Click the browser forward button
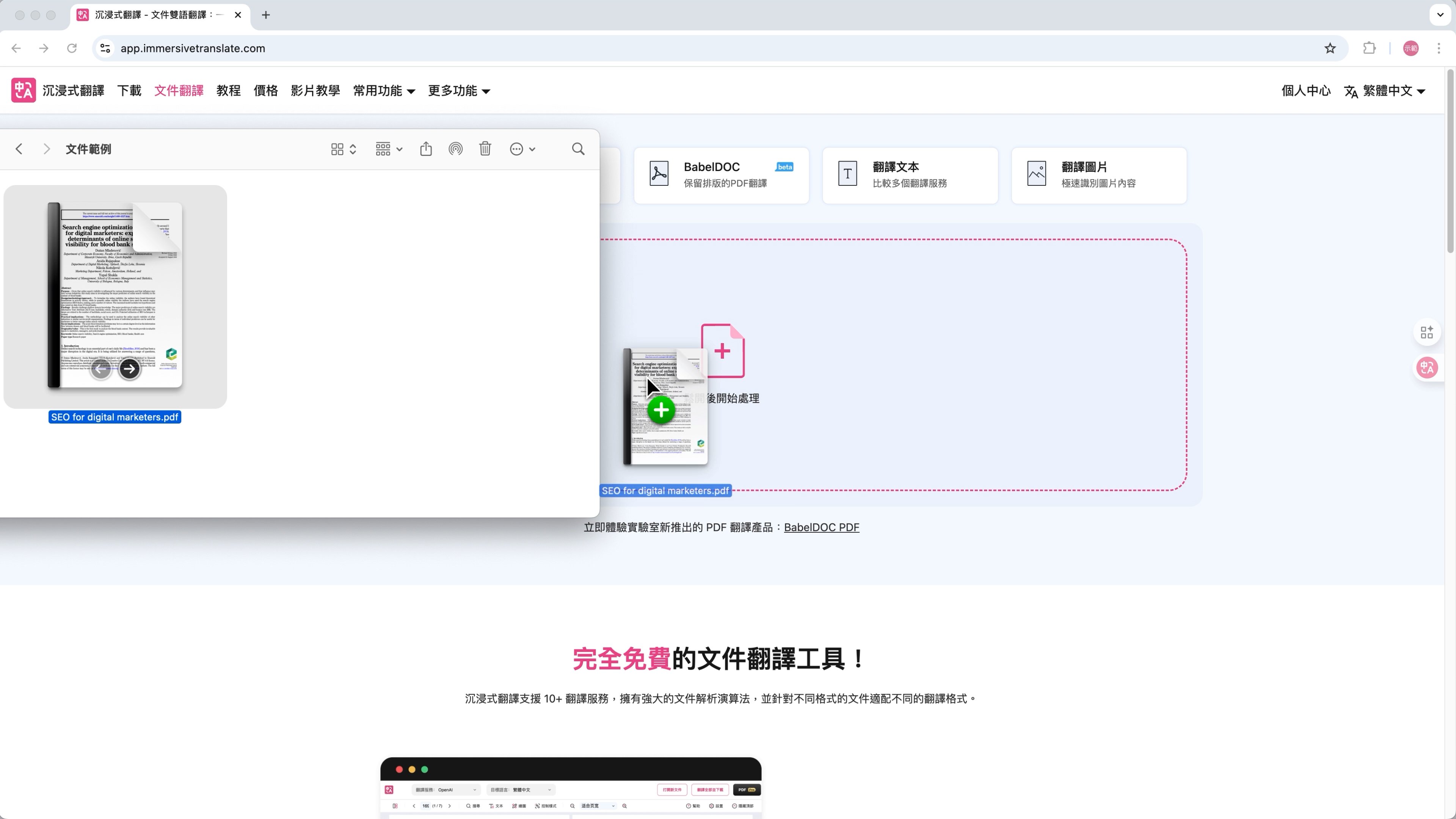Image resolution: width=1456 pixels, height=819 pixels. point(44,48)
